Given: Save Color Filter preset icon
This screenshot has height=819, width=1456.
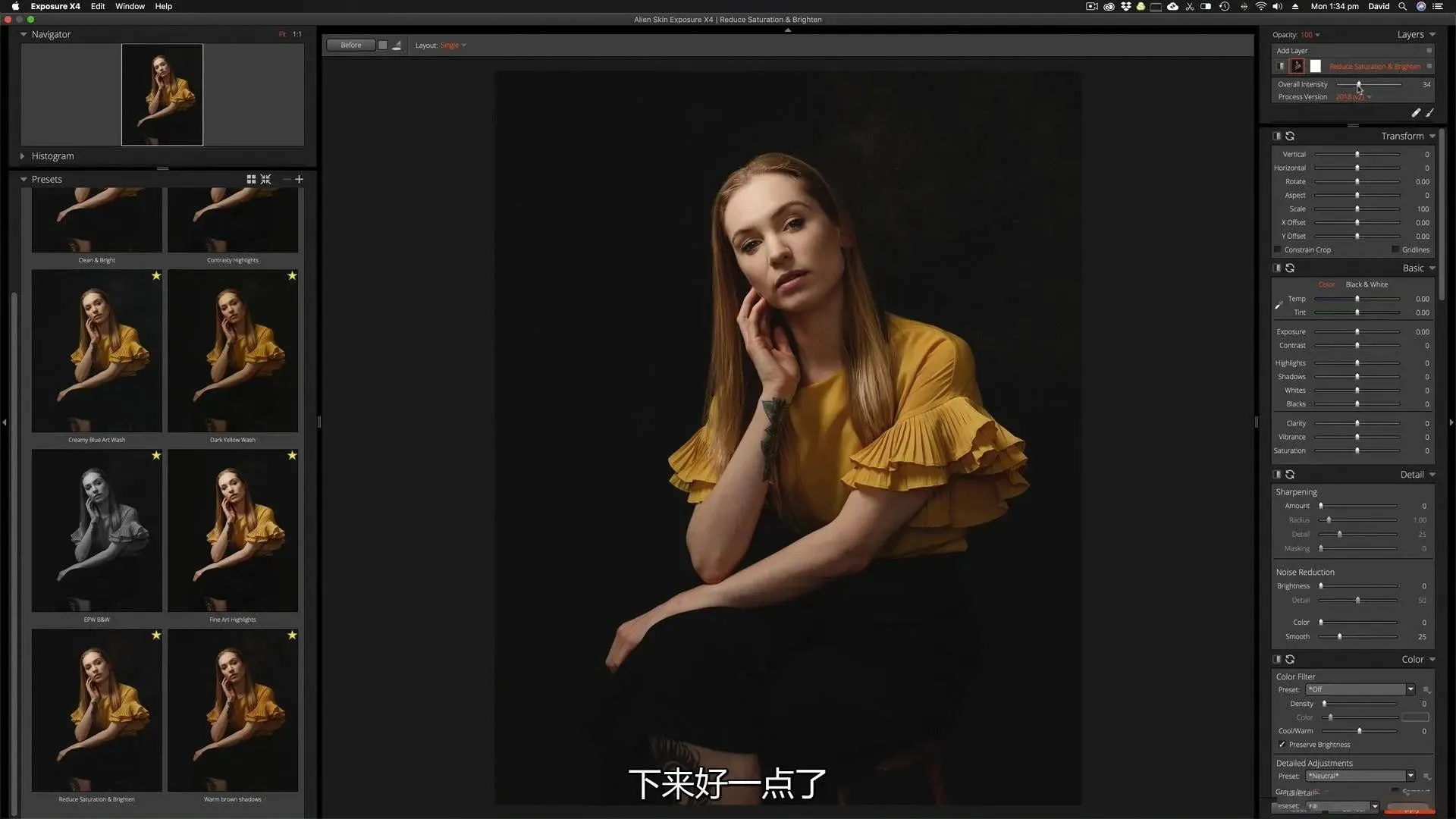Looking at the screenshot, I should [1426, 690].
